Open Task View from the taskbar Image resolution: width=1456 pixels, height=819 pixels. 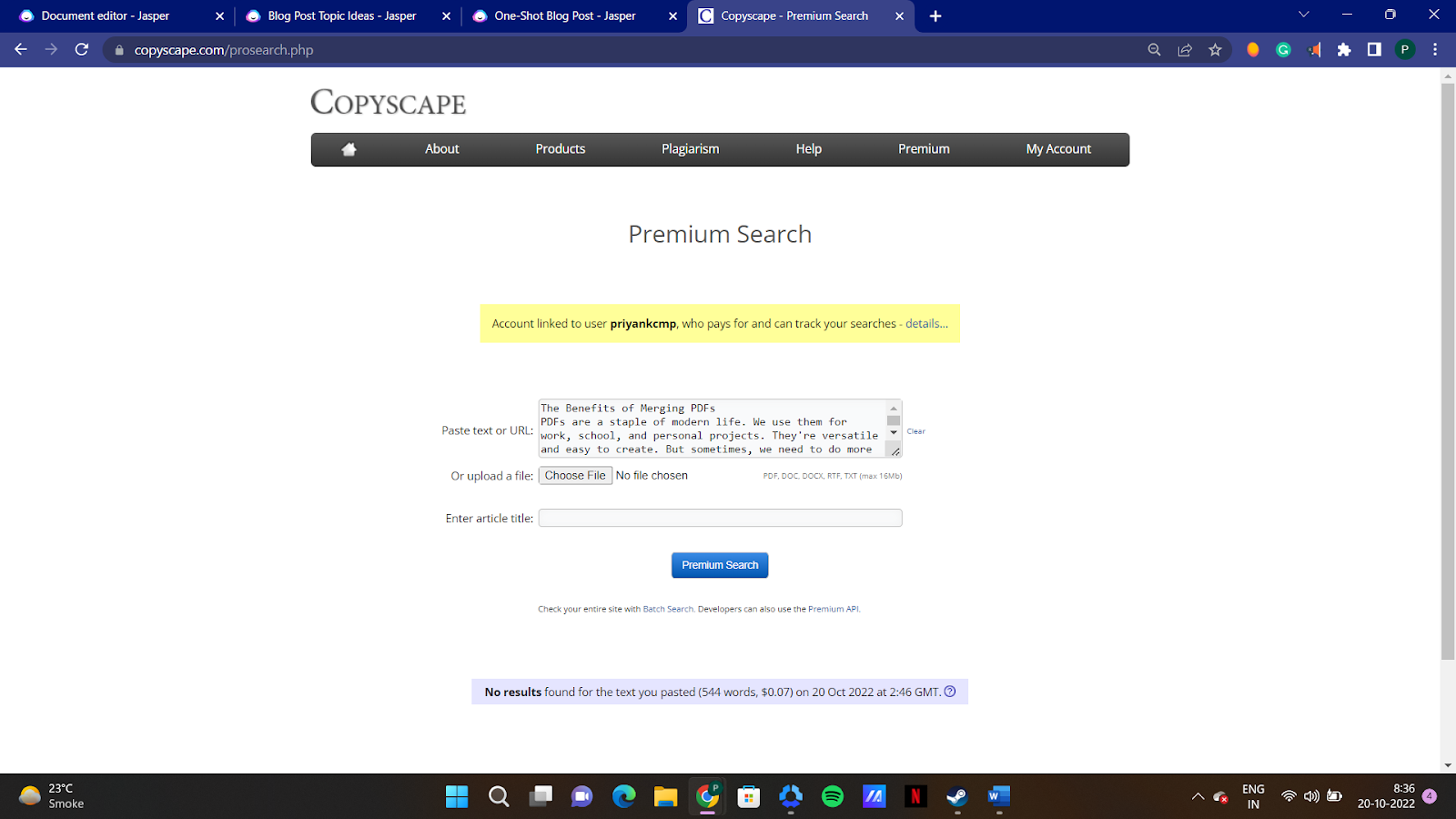pos(541,797)
